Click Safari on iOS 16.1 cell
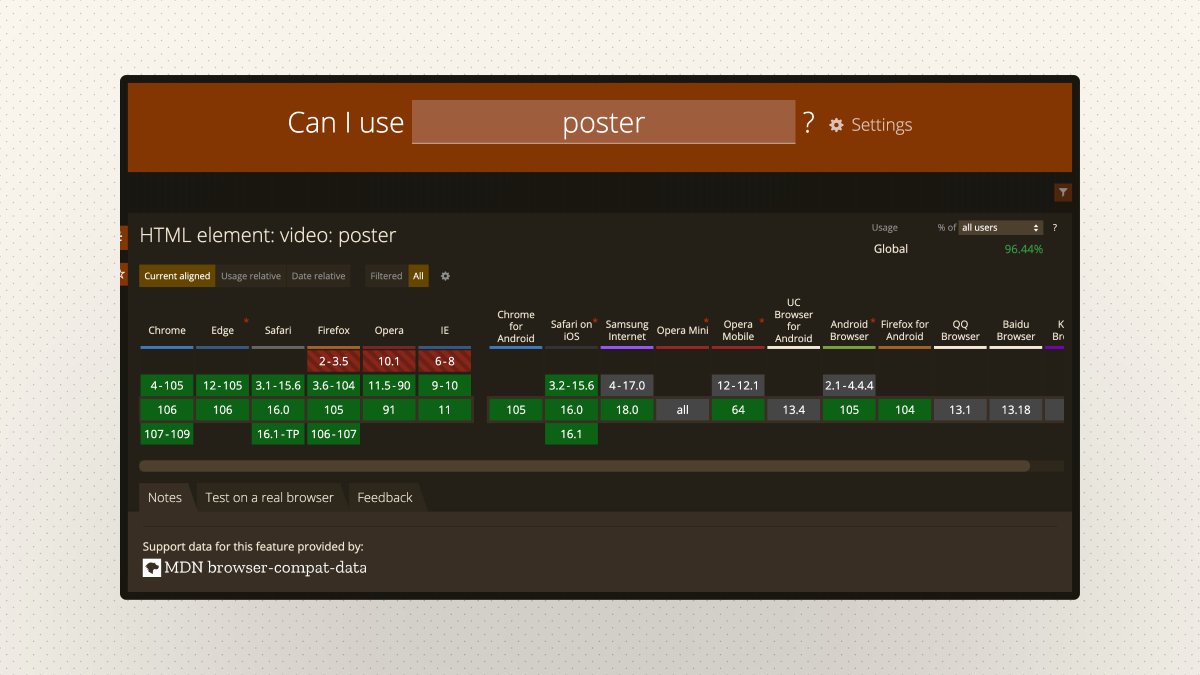Viewport: 1200px width, 675px height. point(571,434)
